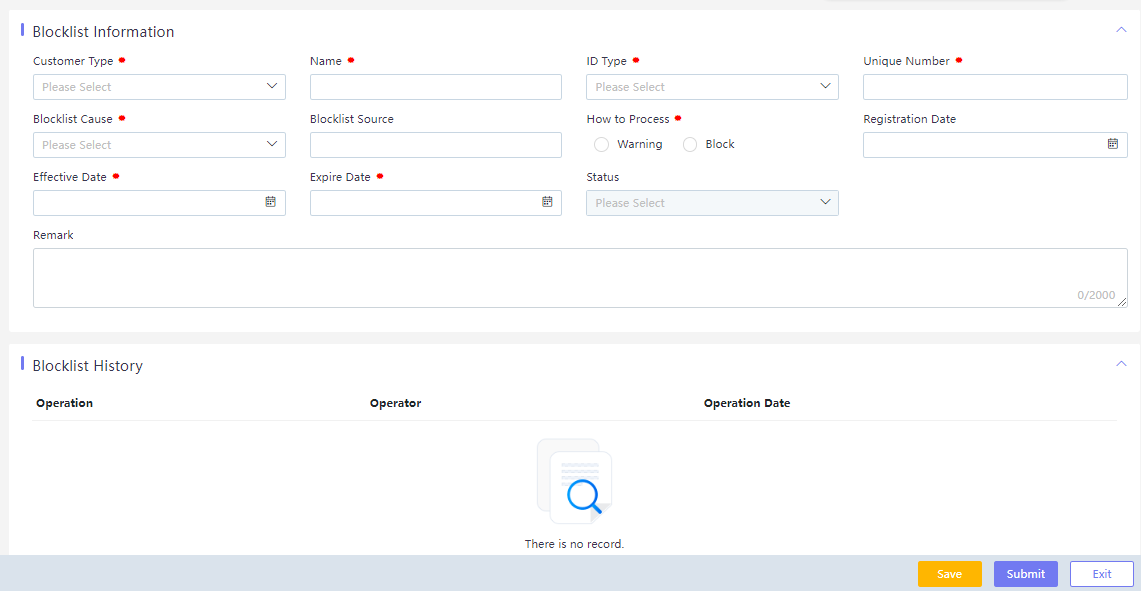Collapse the Blocklist History section
The image size is (1141, 591).
(1121, 363)
